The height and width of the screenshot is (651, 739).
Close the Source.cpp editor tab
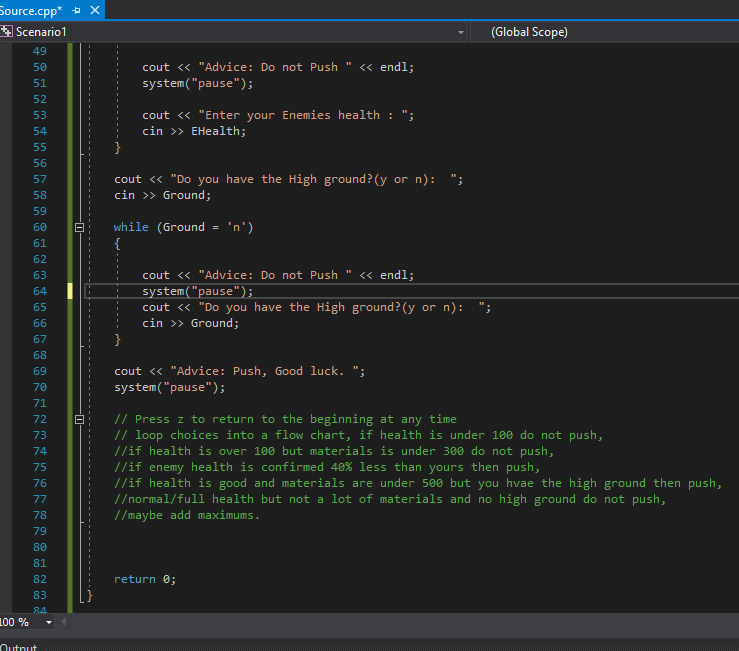96,10
